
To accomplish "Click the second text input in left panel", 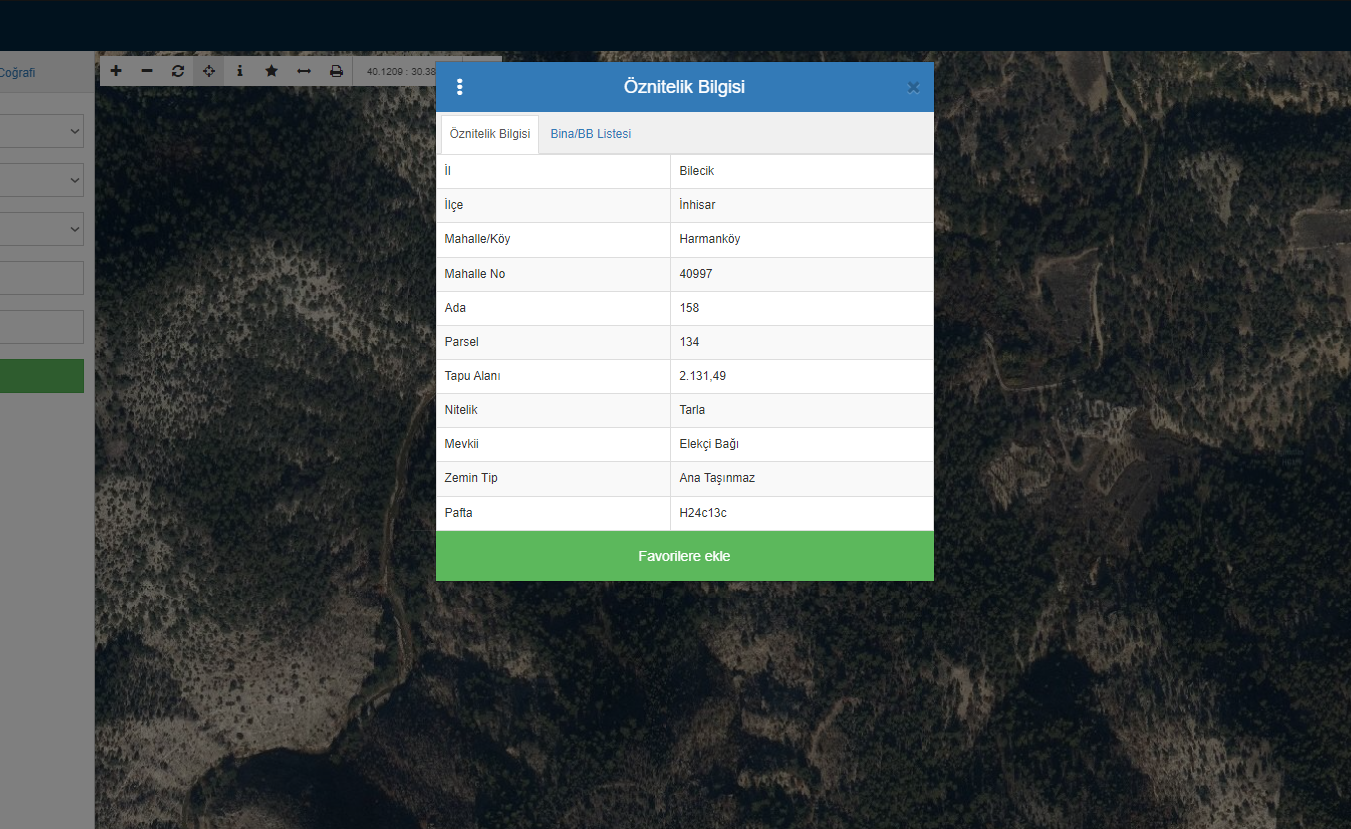I will coord(42,327).
